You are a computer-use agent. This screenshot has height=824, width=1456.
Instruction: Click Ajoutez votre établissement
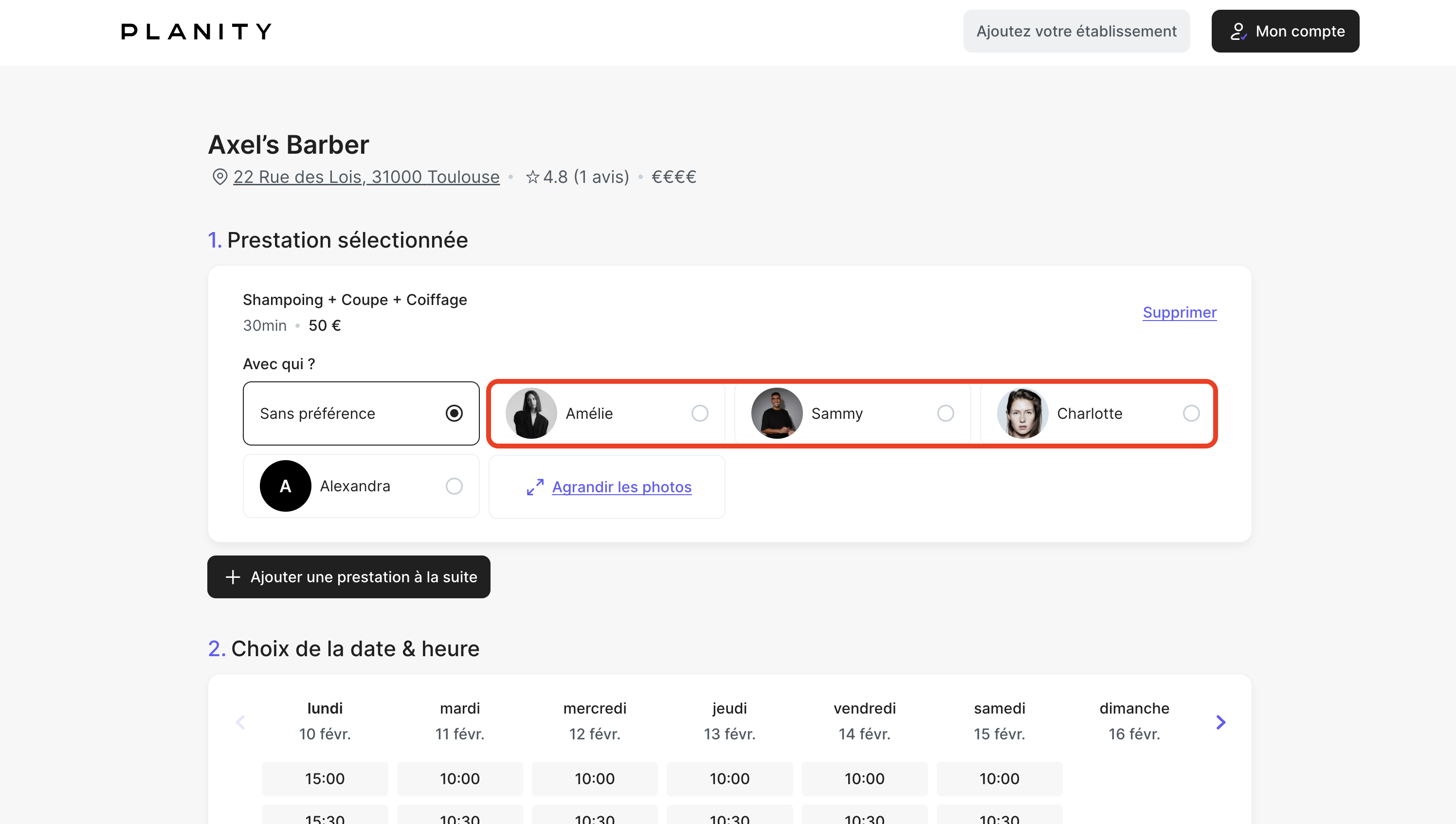tap(1076, 31)
